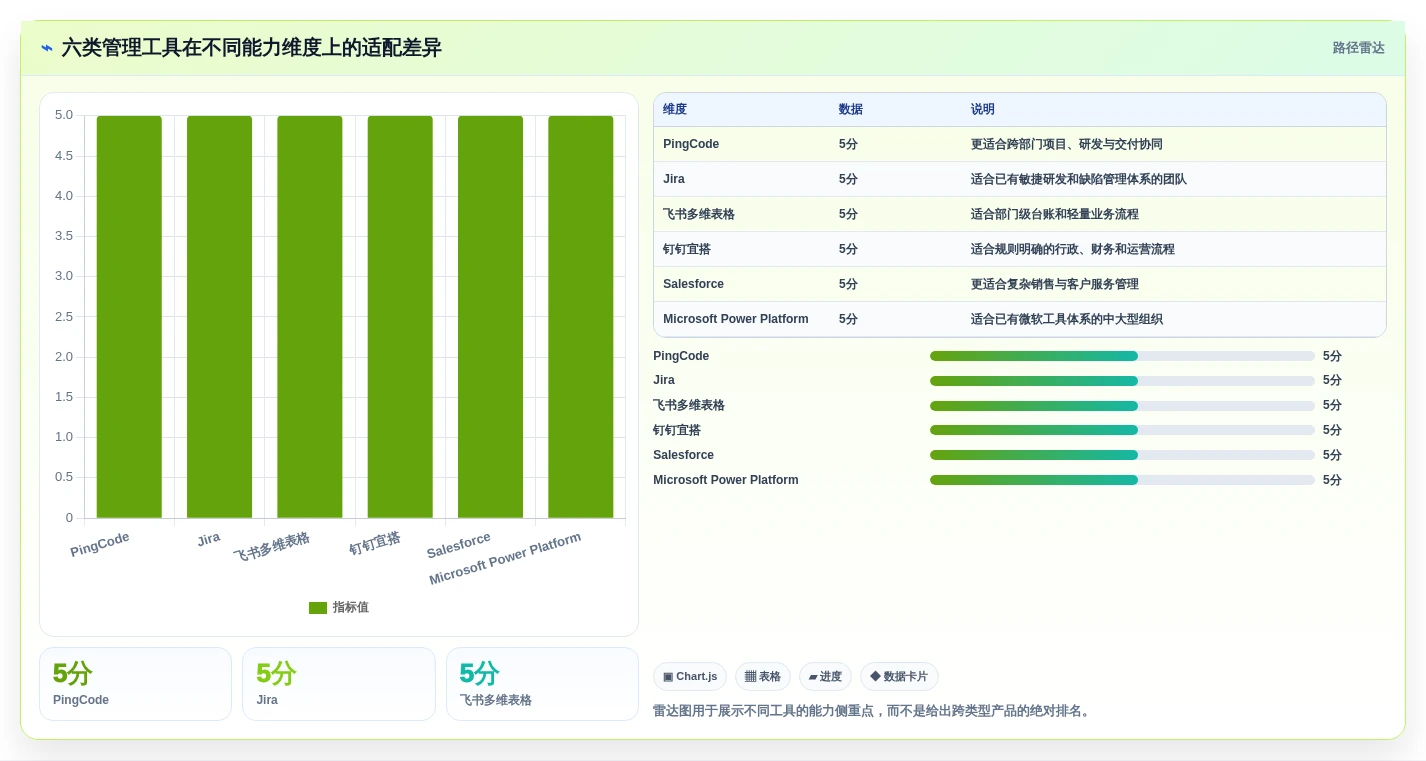The image size is (1426, 761).
Task: Click description 适合已有敏捷研发和缺陷管理体系的团队
Action: tap(1079, 179)
